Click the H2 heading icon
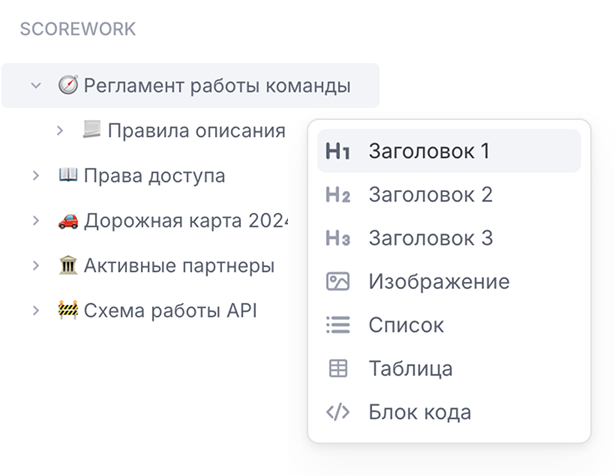This screenshot has width=615, height=476. click(338, 195)
